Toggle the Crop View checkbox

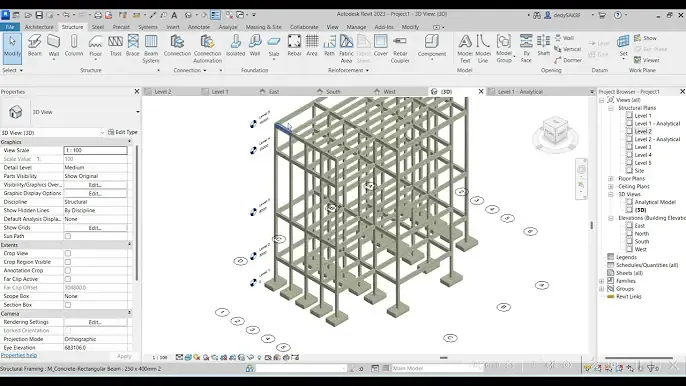coord(68,253)
